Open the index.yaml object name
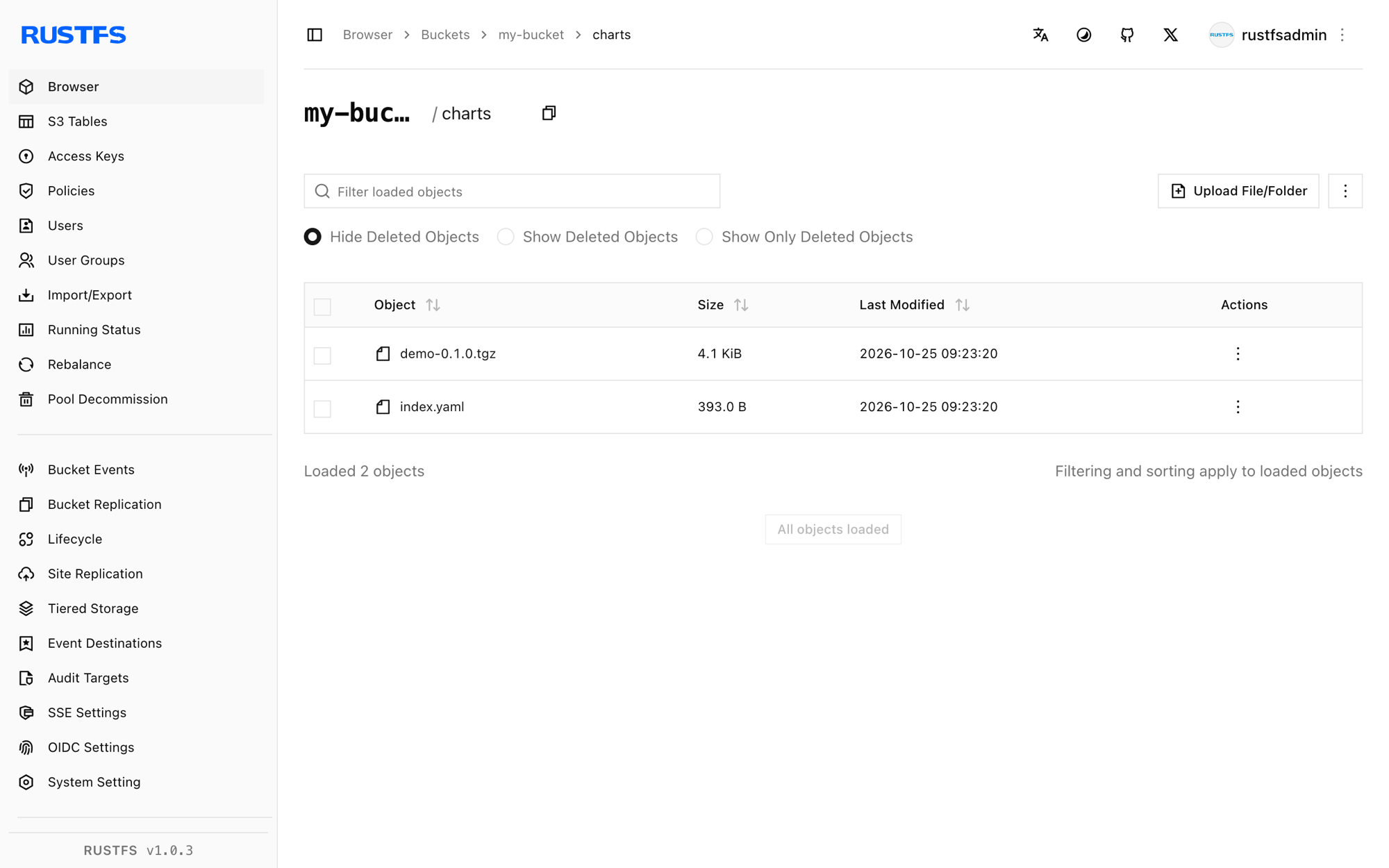This screenshot has height=868, width=1389. click(432, 407)
